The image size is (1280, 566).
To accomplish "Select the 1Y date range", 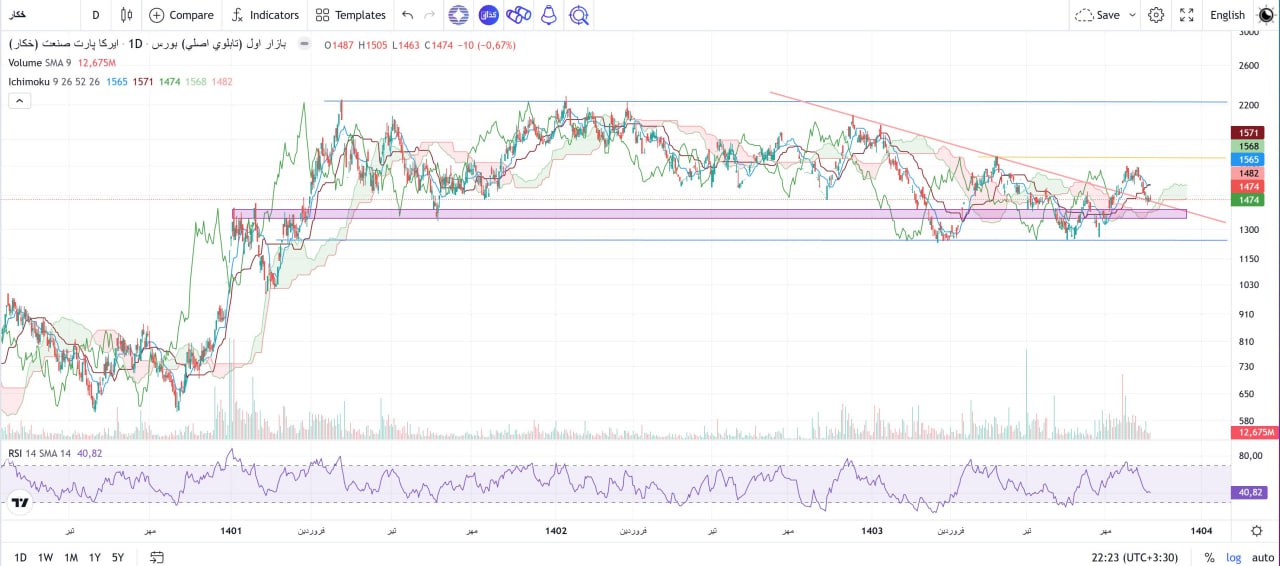I will (94, 557).
